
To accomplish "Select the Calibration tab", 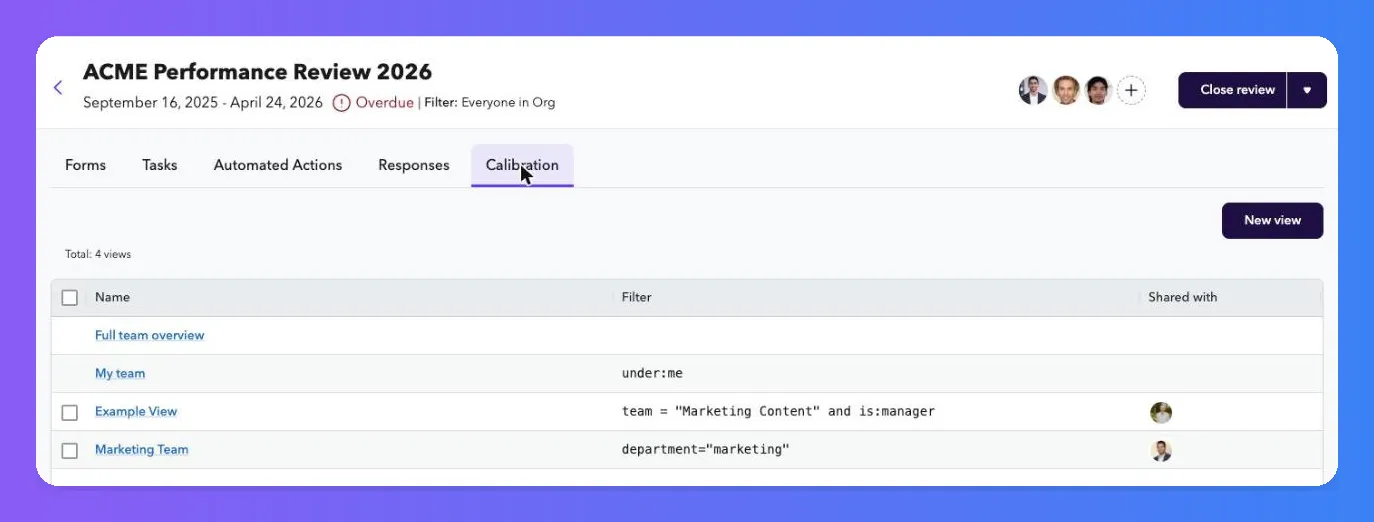I will 522,165.
